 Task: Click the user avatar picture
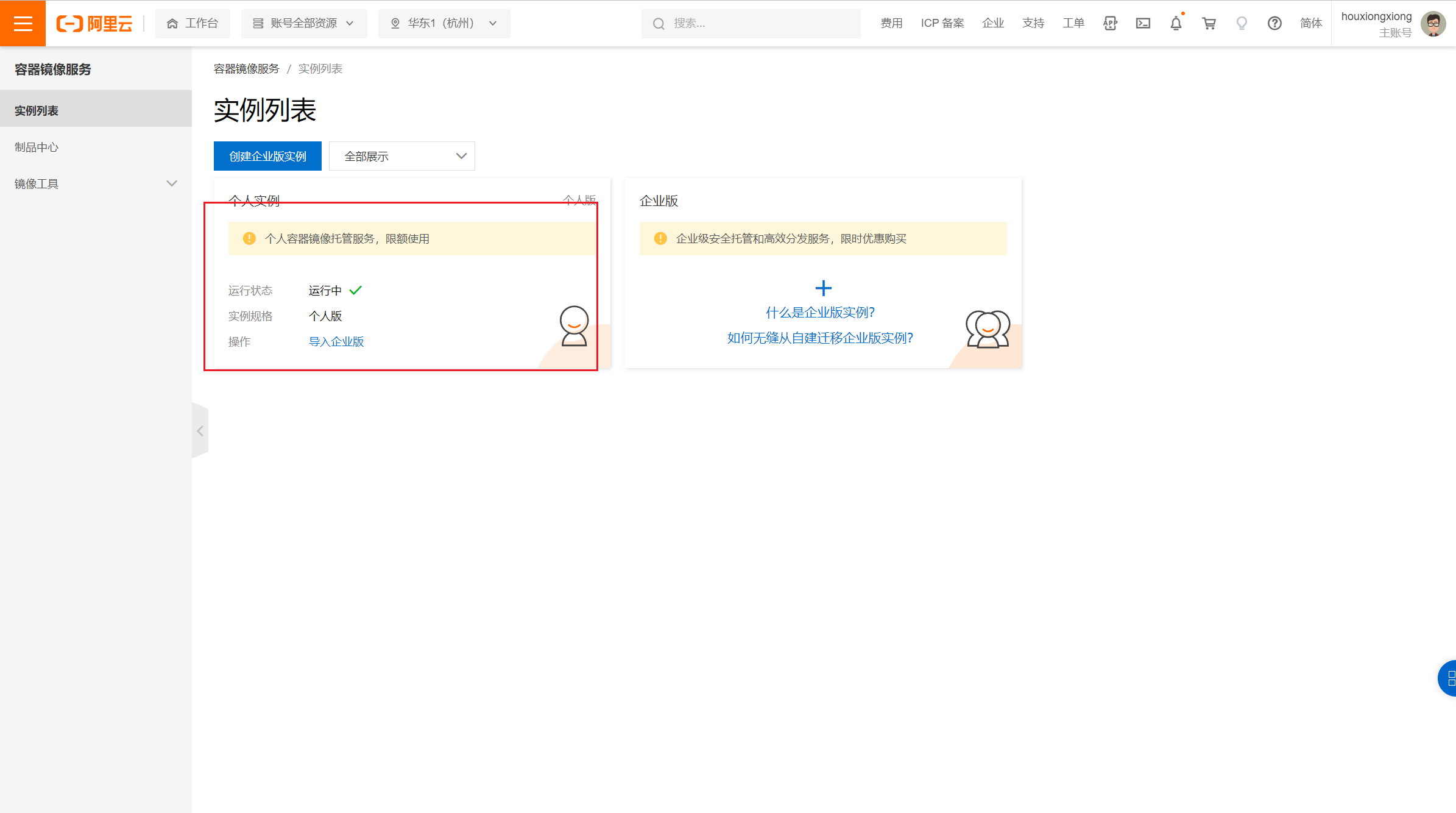click(1433, 24)
